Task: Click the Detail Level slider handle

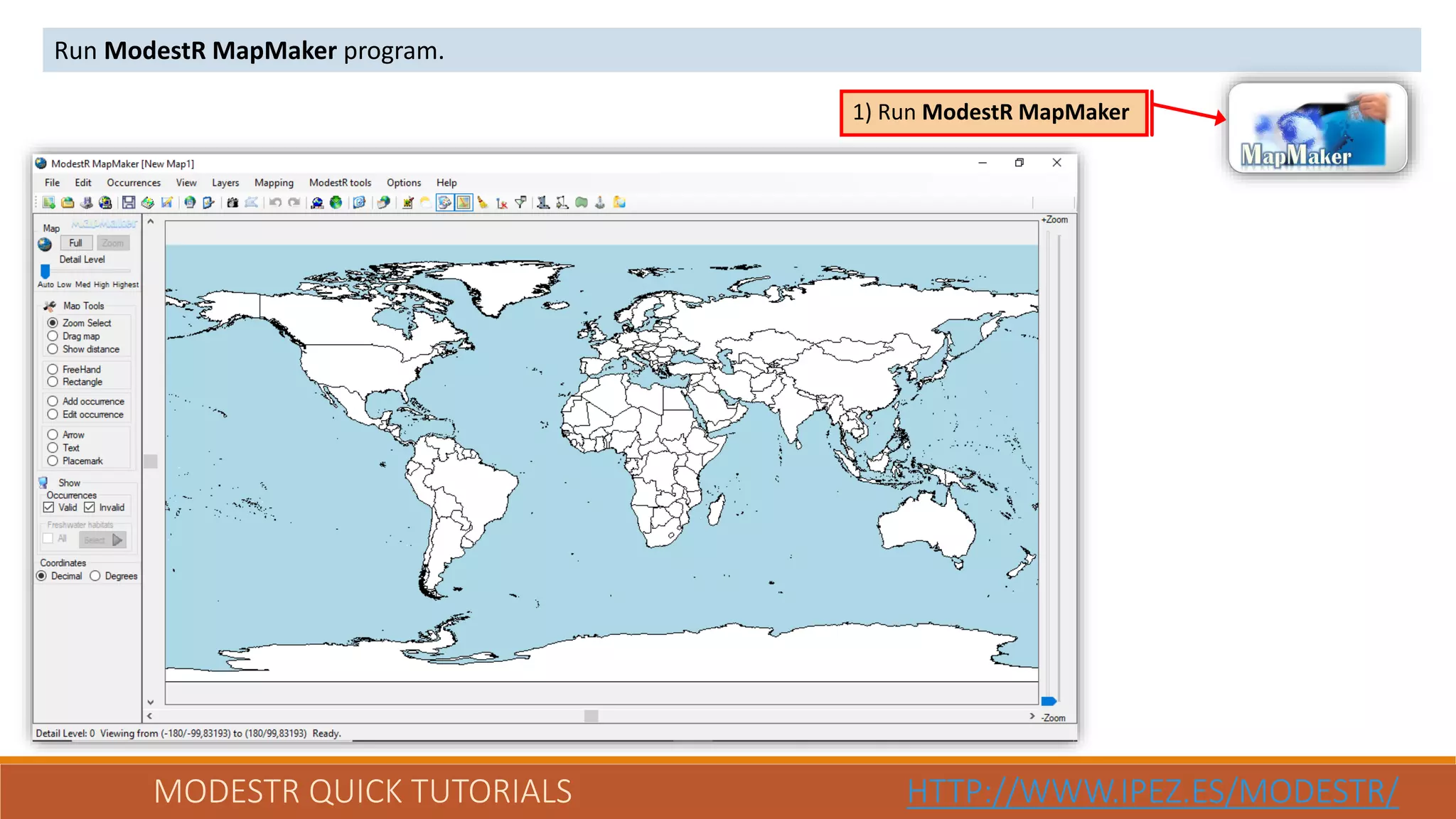Action: (45, 271)
